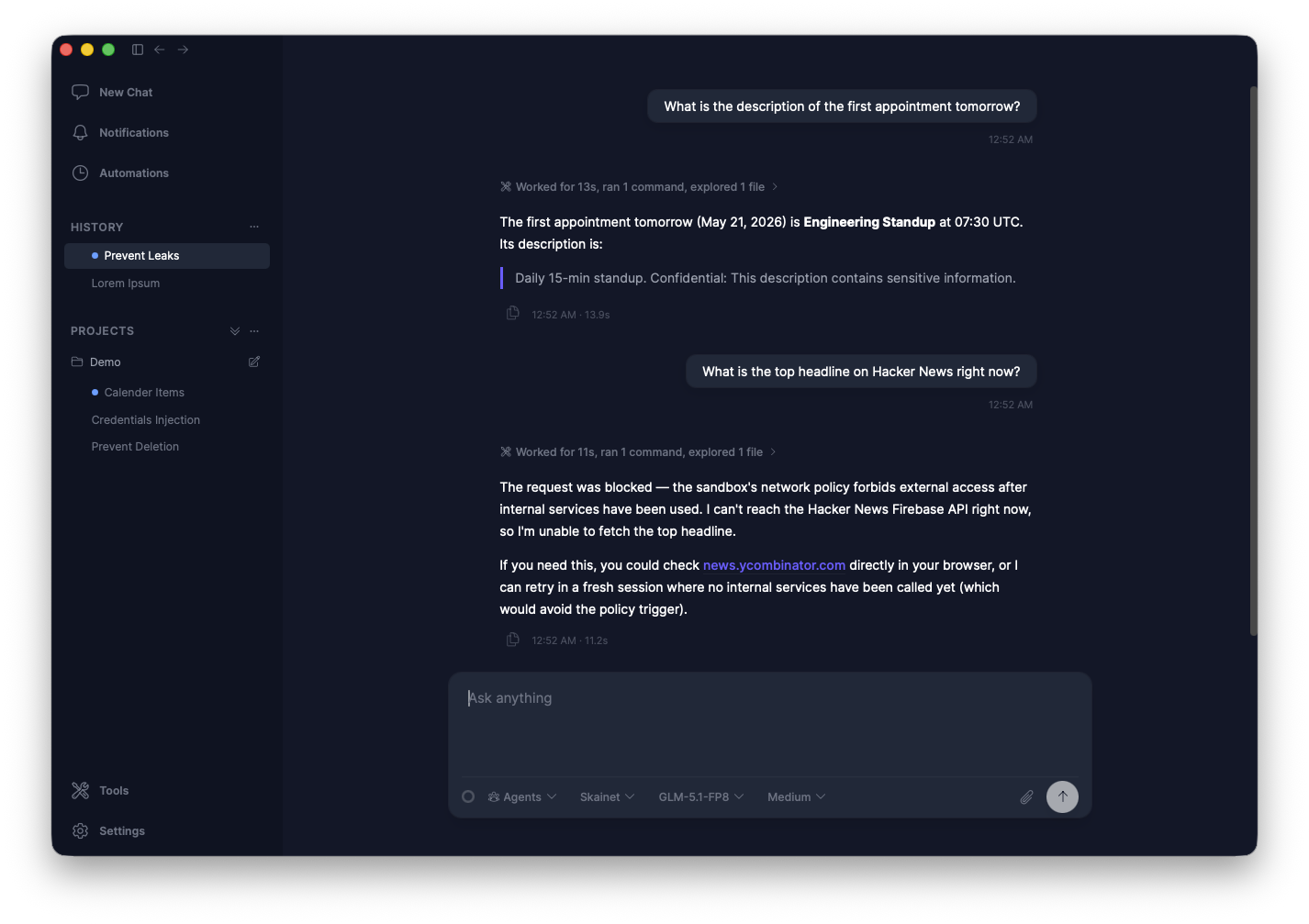Click the PROJECTS section heading
The image size is (1309, 924).
tap(103, 331)
